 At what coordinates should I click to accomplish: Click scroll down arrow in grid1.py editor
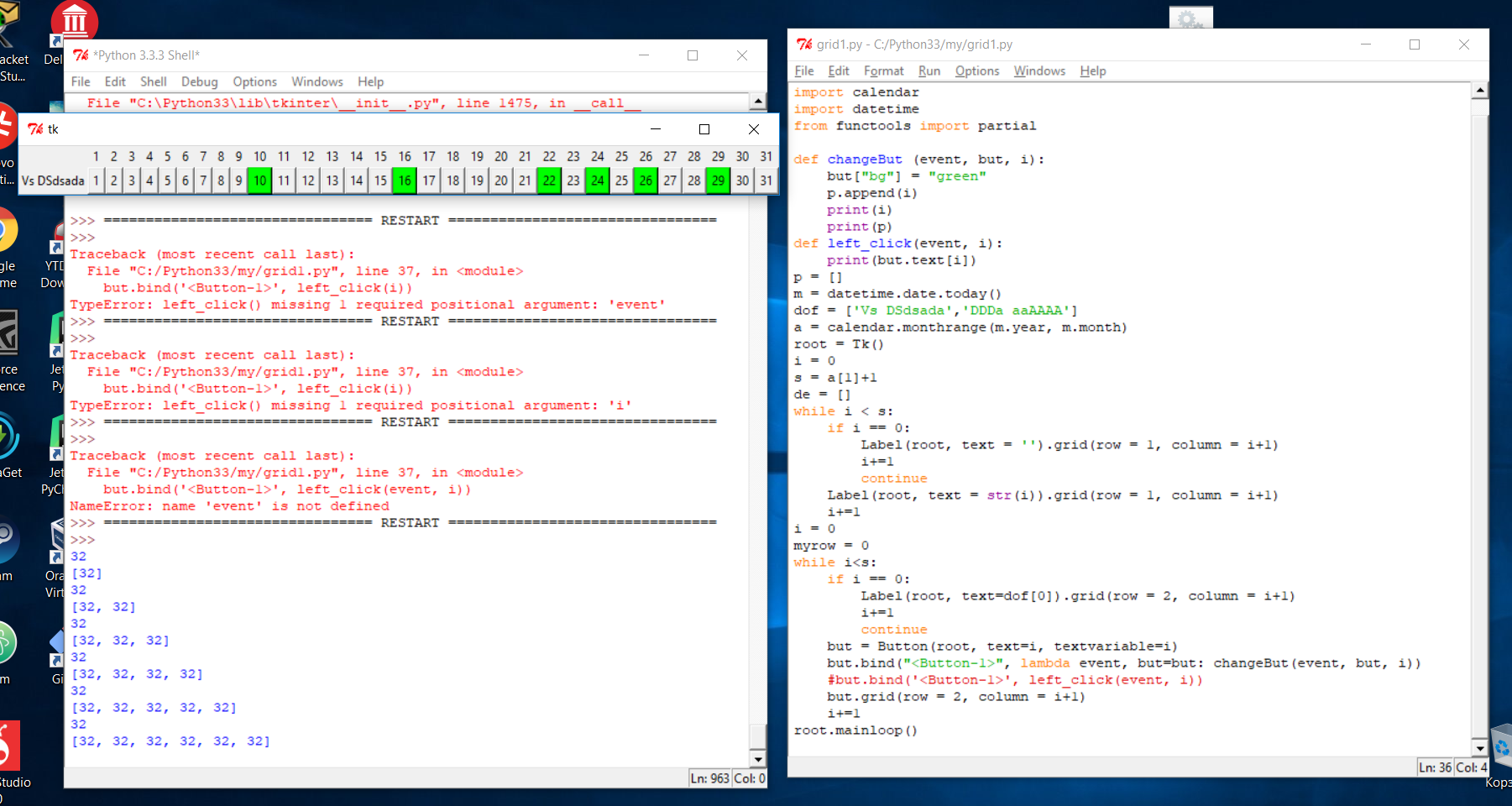coord(1480,747)
